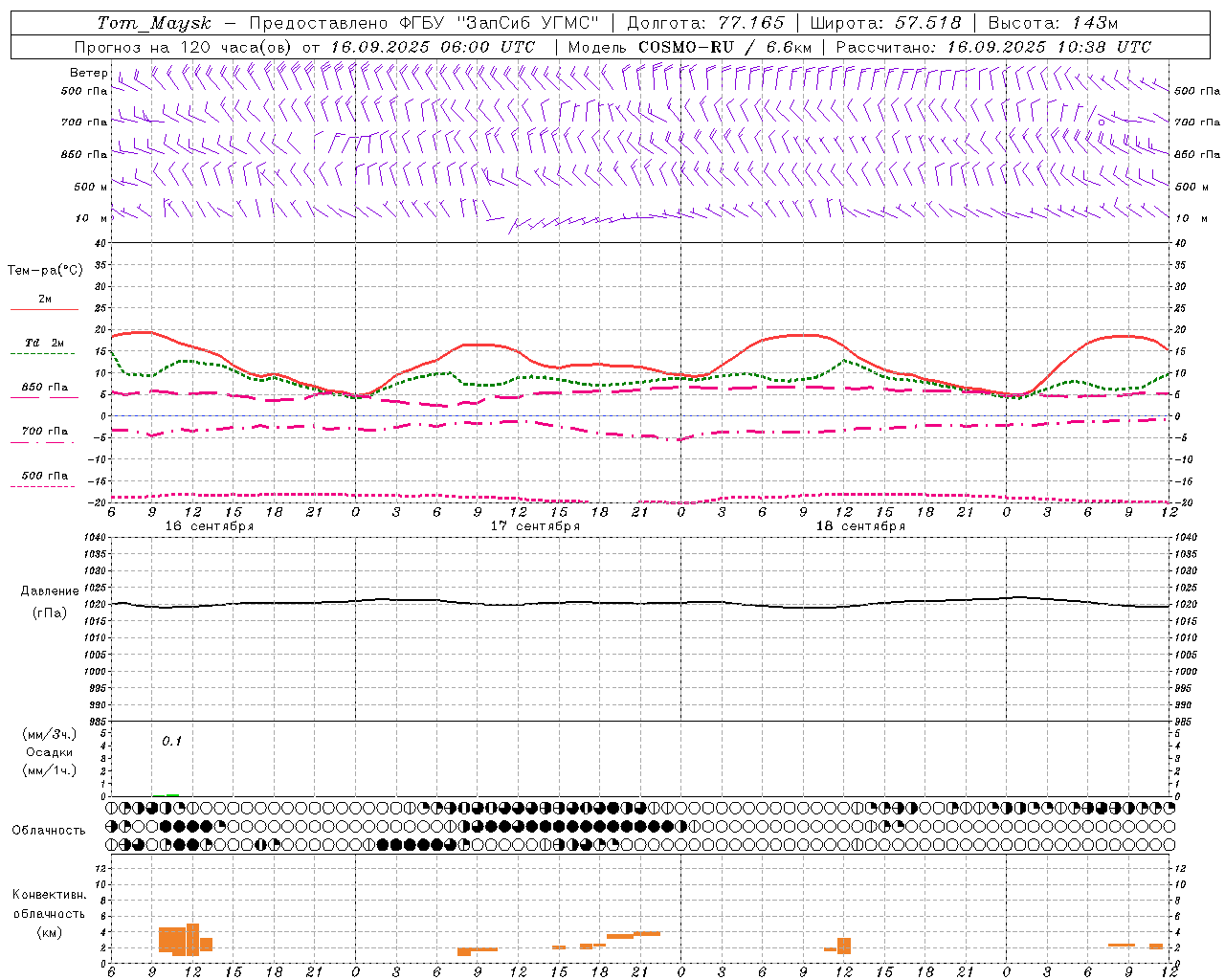Select the model name COSMO-RU / 6.6км
This screenshot has width=1225, height=980.
point(725,47)
